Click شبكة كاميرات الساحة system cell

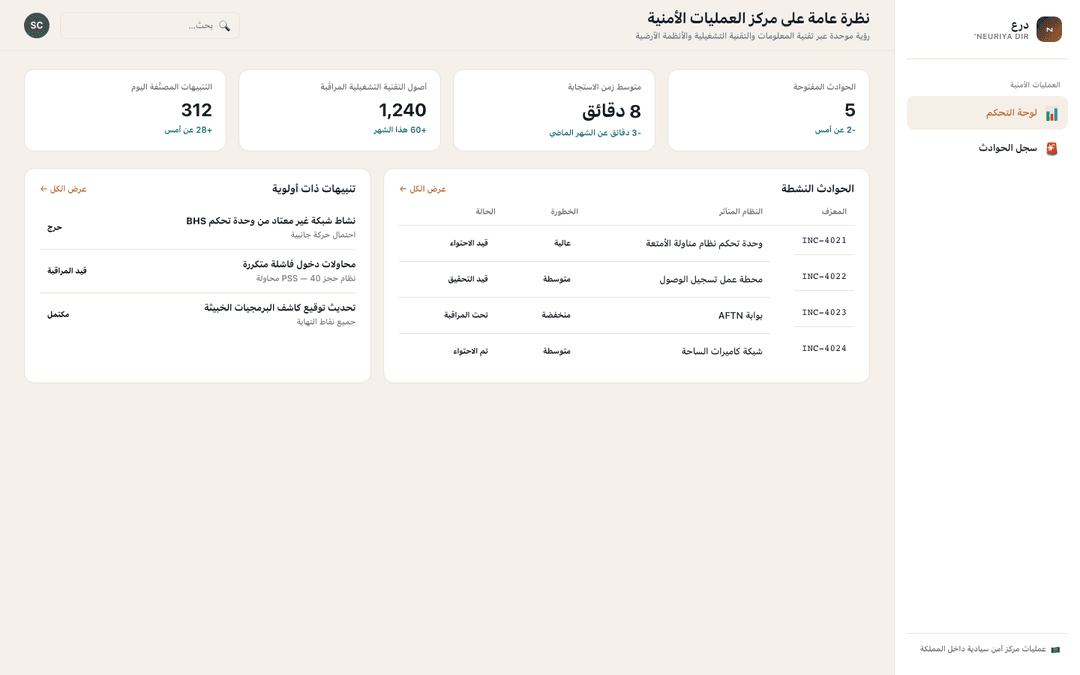[x=722, y=351]
